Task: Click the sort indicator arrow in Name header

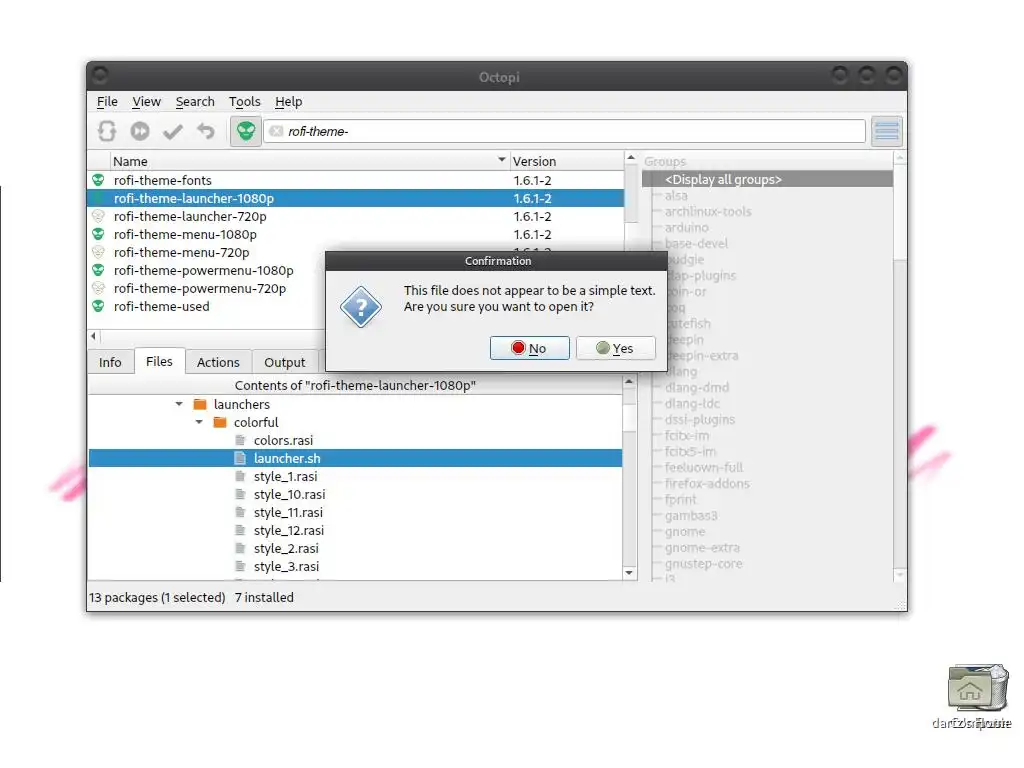Action: [x=502, y=159]
